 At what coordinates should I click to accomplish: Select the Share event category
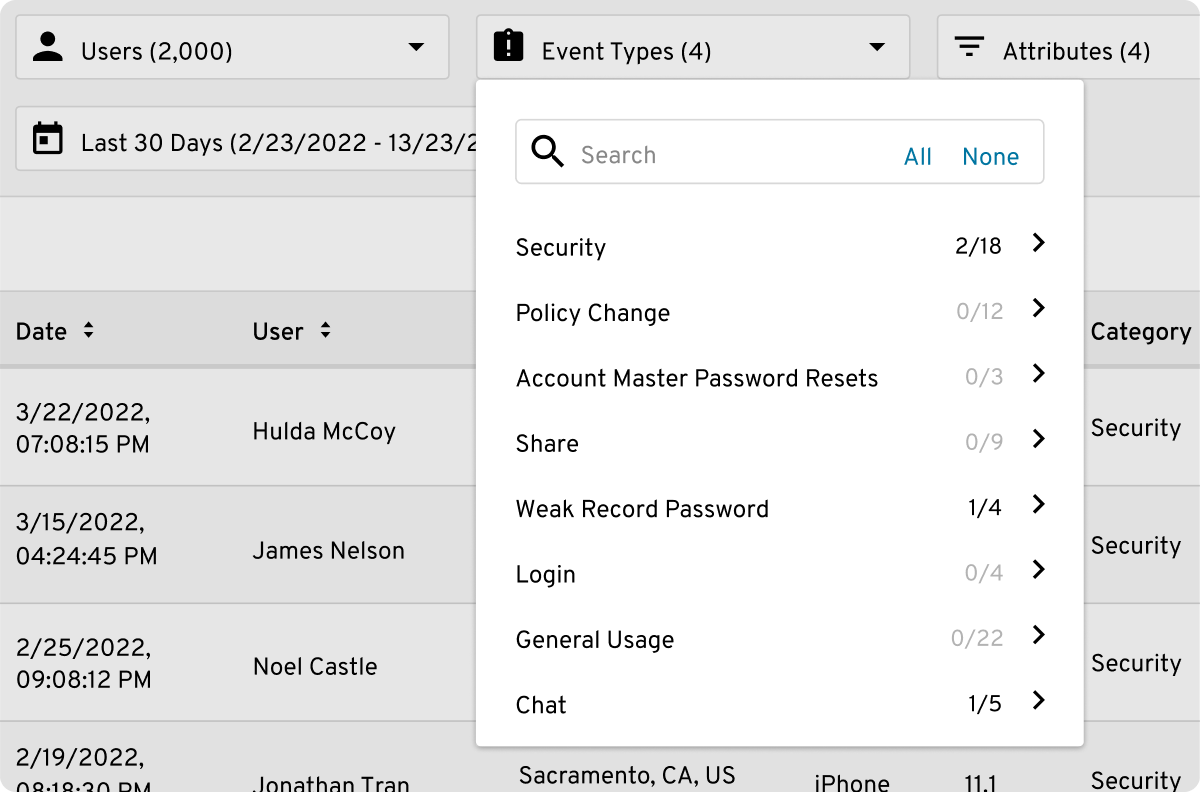pos(547,443)
